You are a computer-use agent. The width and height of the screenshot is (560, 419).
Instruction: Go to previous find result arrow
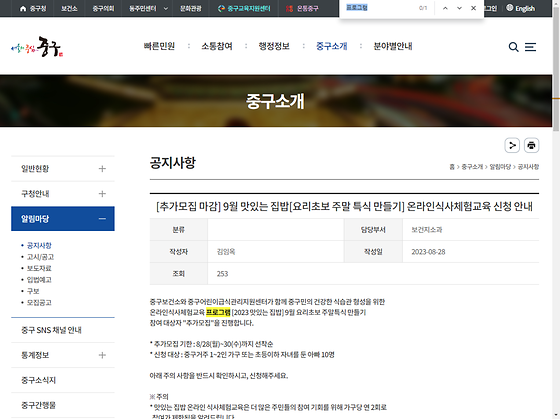(x=445, y=8)
